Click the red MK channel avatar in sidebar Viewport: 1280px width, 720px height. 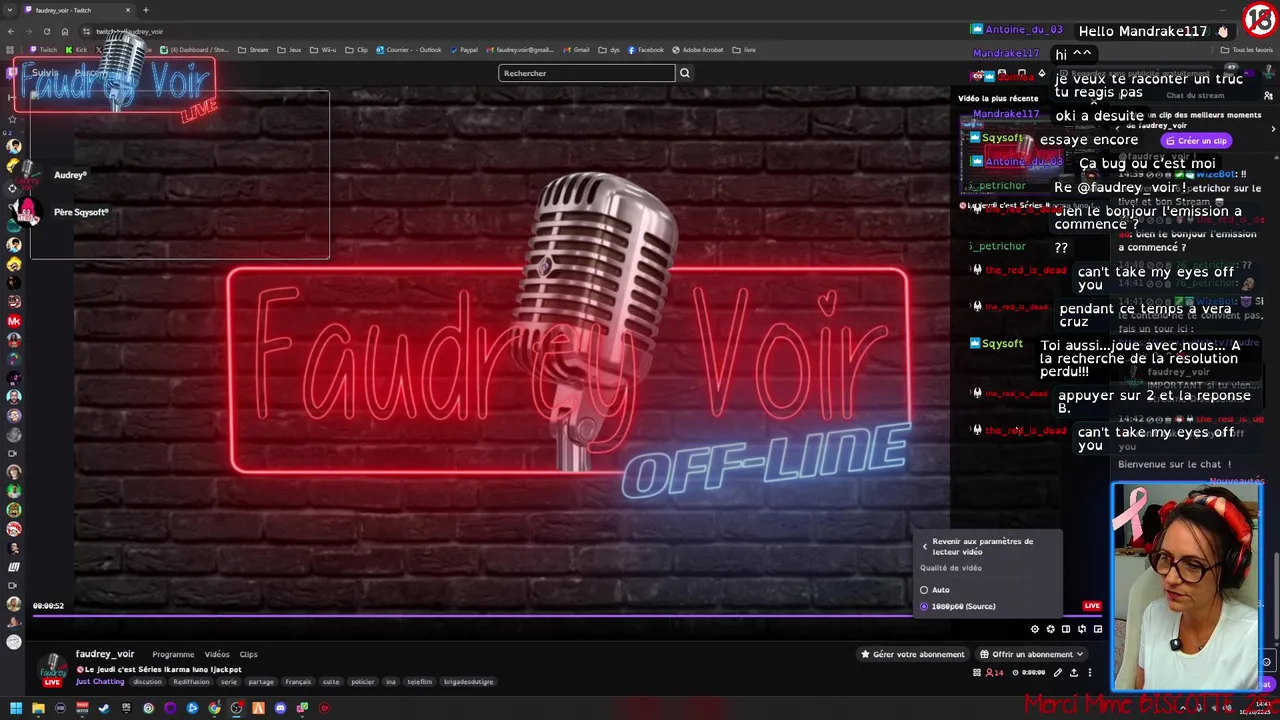tap(14, 321)
